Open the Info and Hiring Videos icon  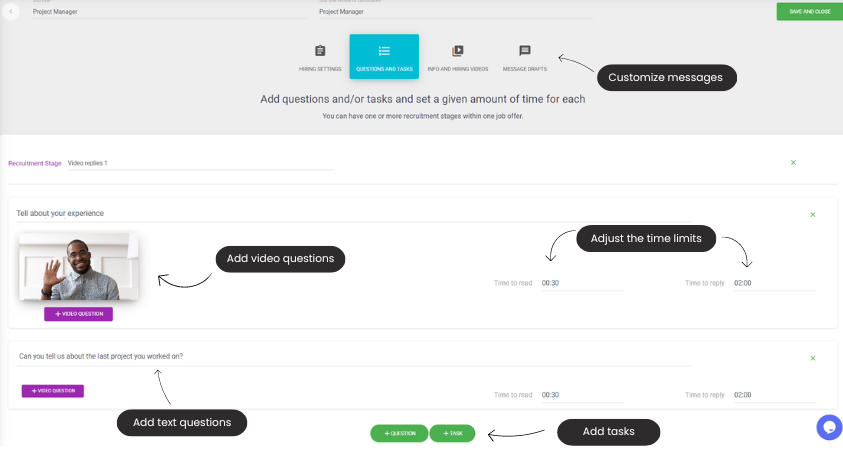point(458,51)
